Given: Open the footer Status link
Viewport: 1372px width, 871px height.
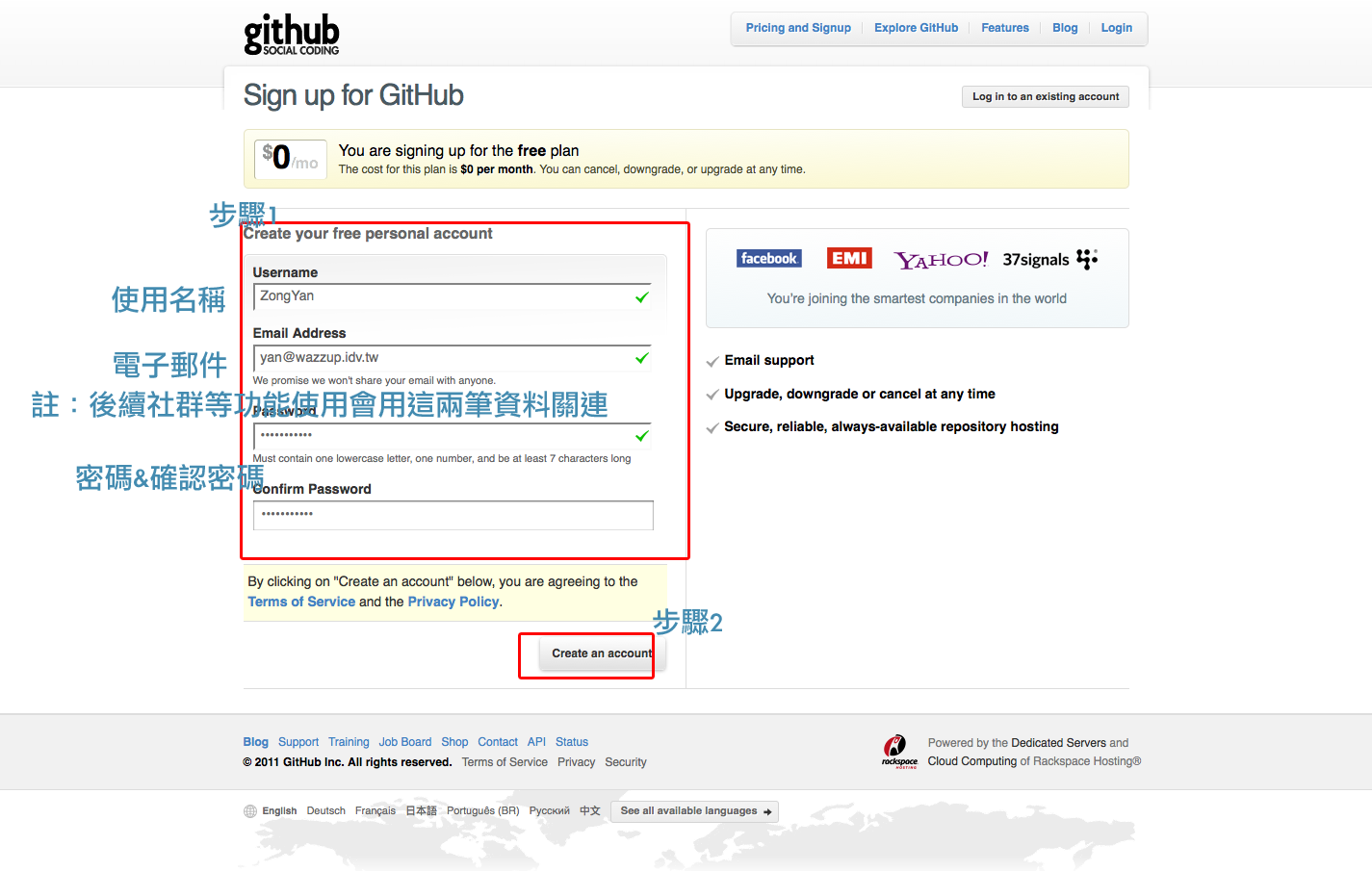Looking at the screenshot, I should click(x=572, y=742).
